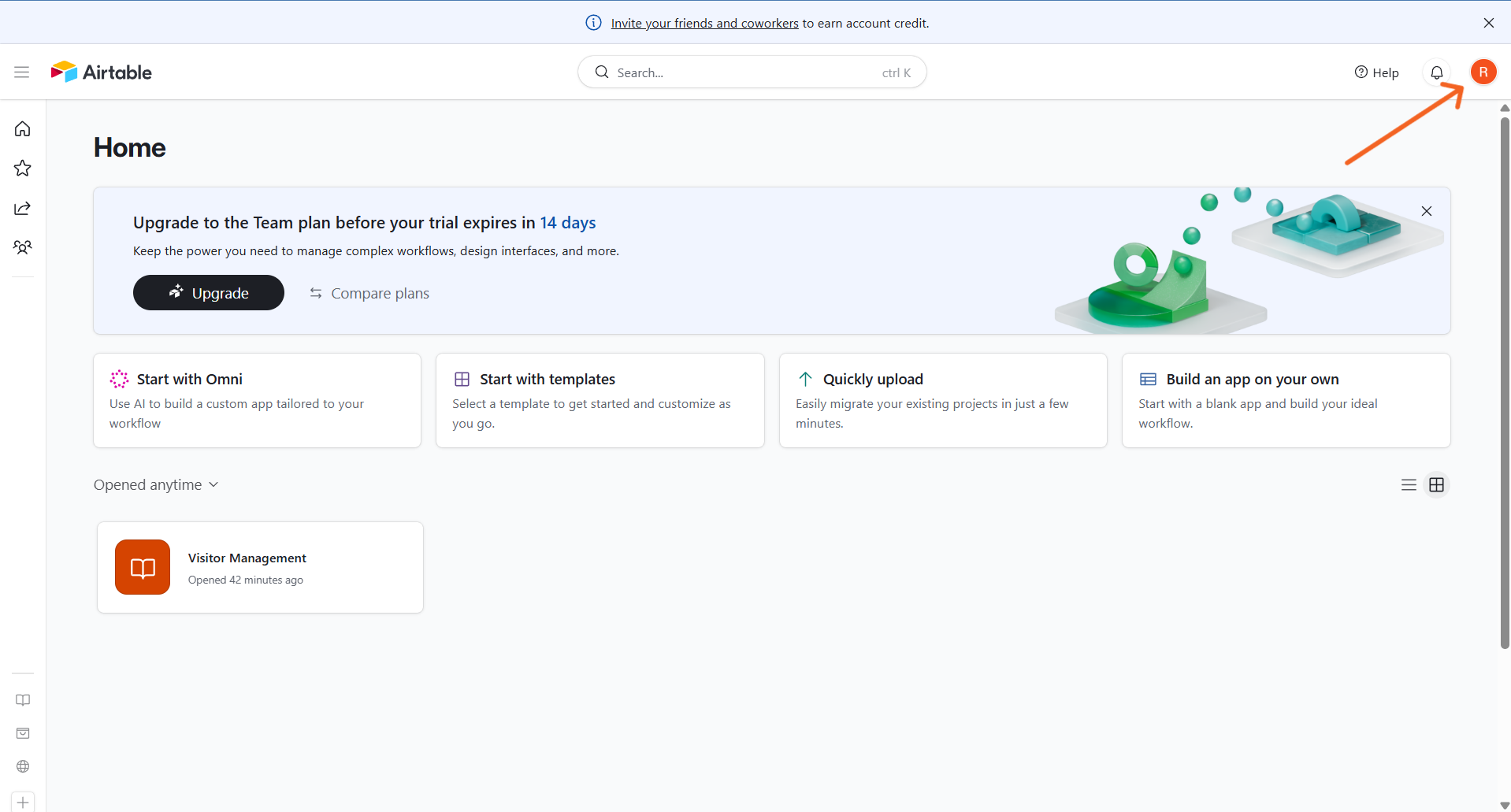Open the Visitor Management base
This screenshot has height=812, width=1511.
click(261, 568)
